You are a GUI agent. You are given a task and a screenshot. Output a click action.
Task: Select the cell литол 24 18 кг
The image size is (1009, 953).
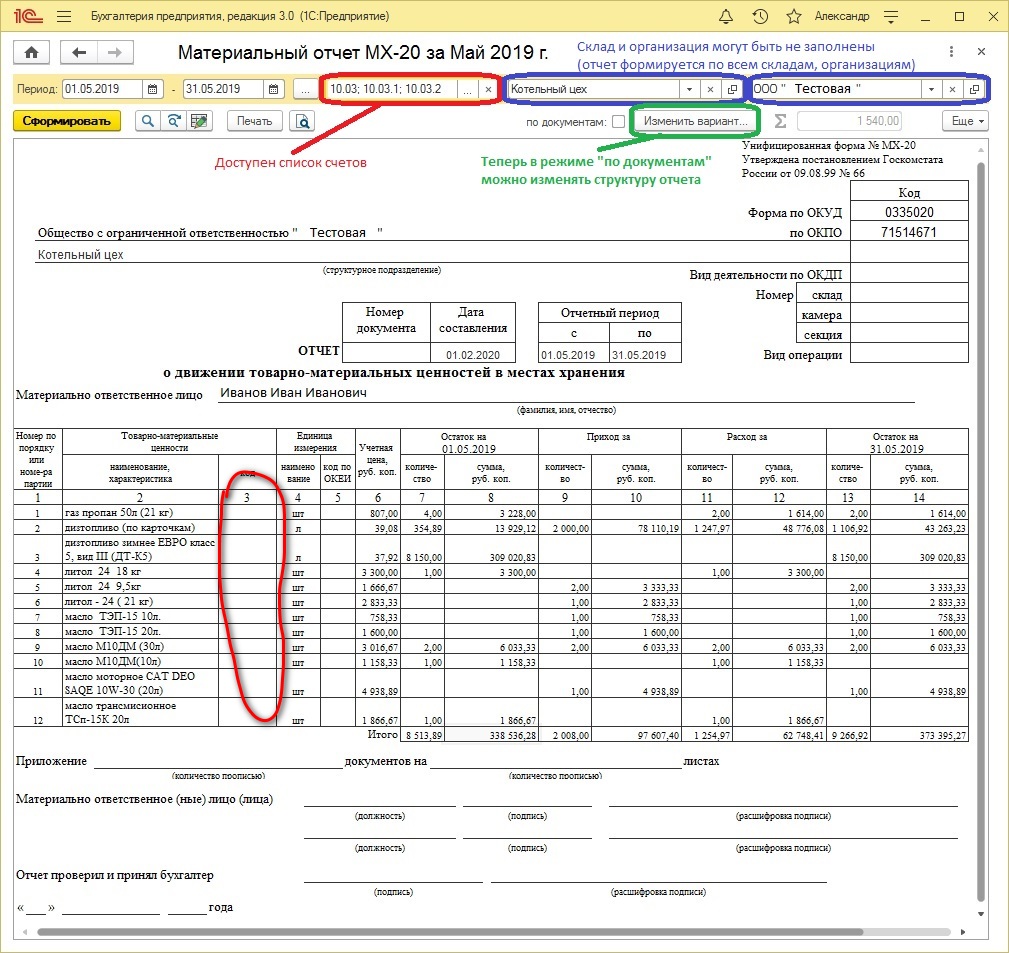click(140, 571)
